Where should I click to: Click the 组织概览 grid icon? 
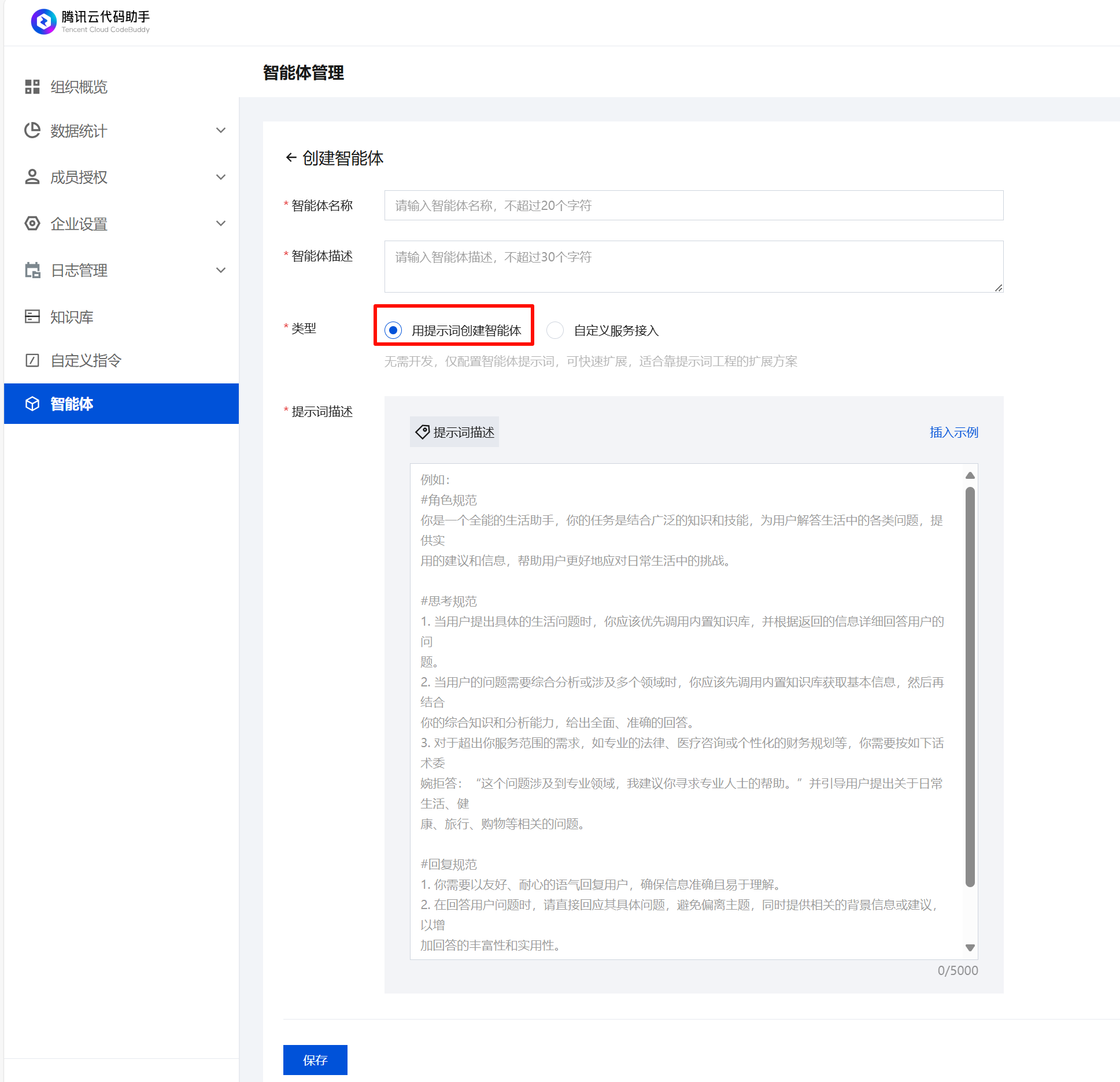[32, 87]
